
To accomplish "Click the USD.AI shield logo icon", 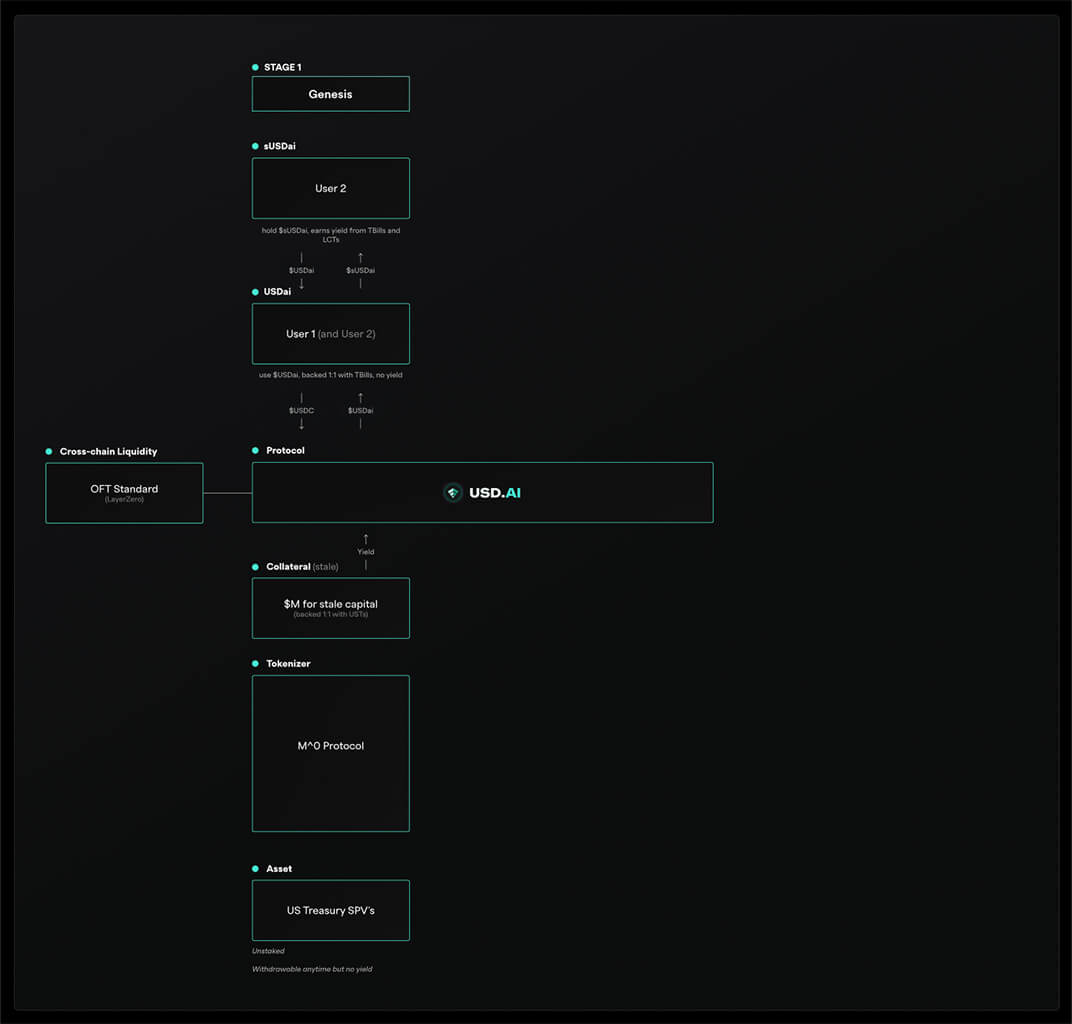I will pyautogui.click(x=453, y=492).
